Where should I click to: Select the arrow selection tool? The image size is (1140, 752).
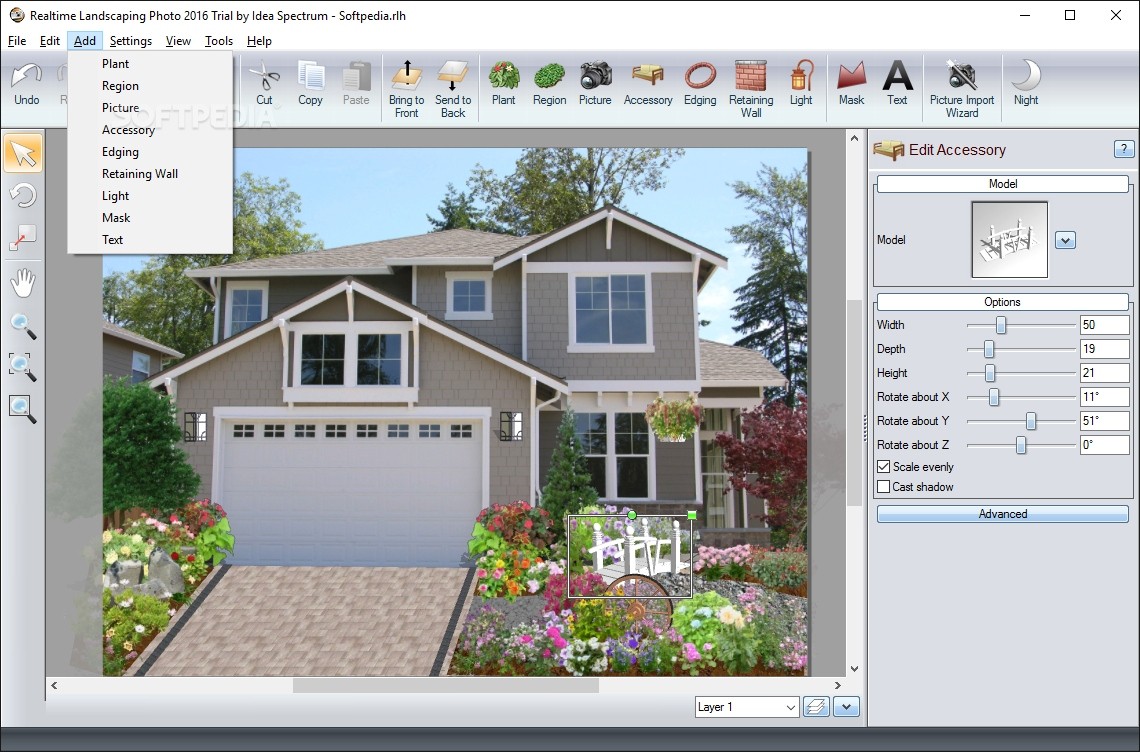click(23, 153)
